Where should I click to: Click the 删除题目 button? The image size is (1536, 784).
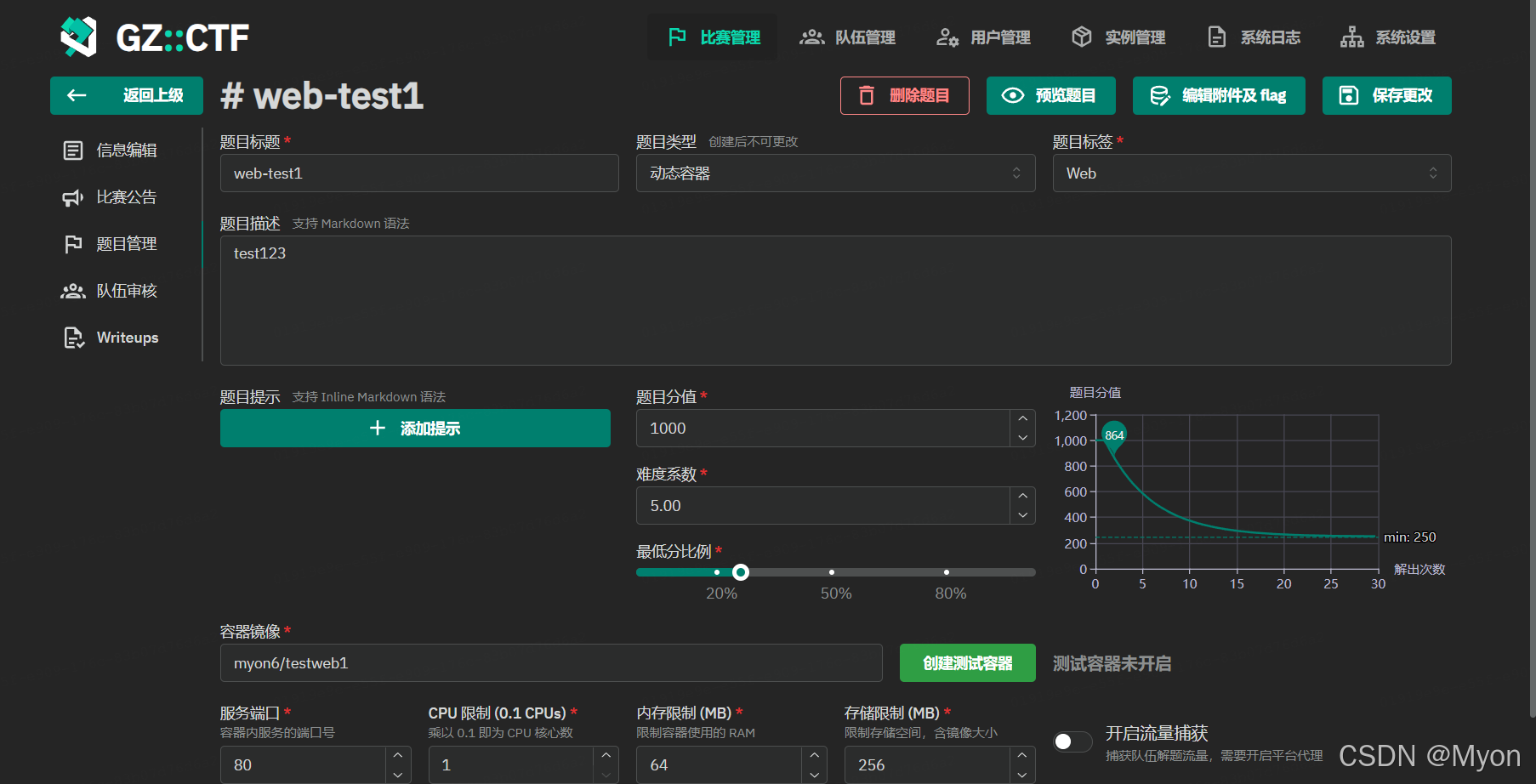[x=905, y=95]
